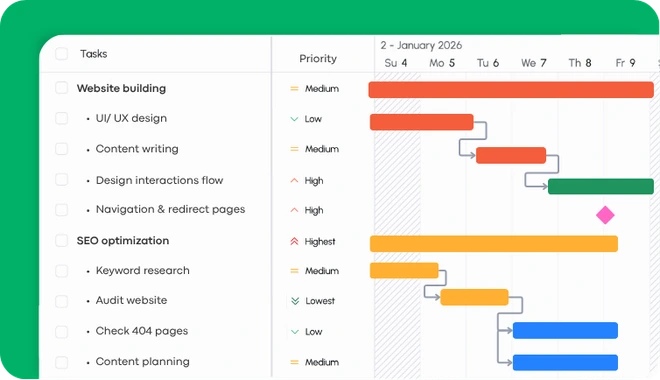Click the Medium priority label for Website building

(x=322, y=89)
